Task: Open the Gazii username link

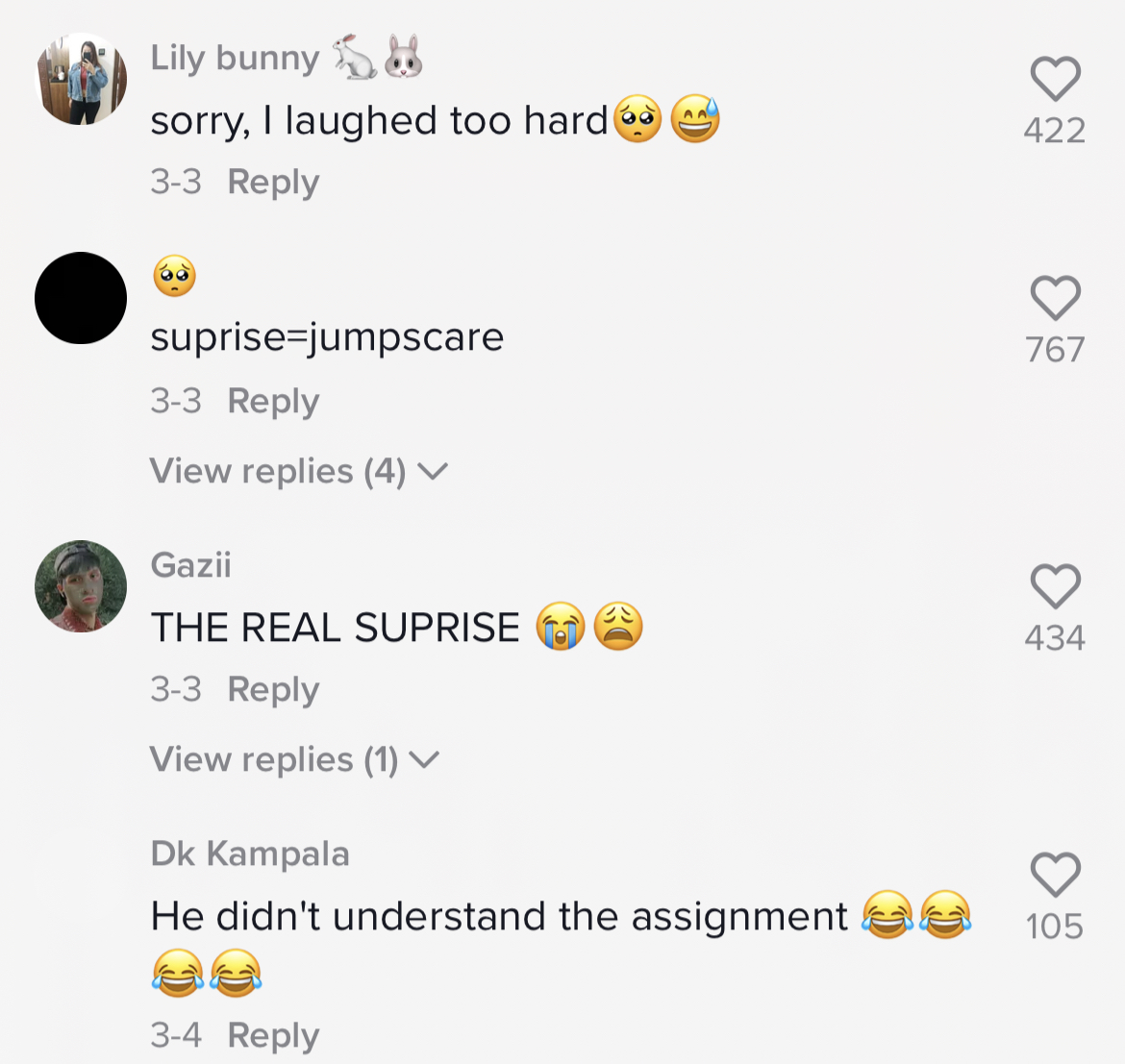Action: [x=190, y=565]
